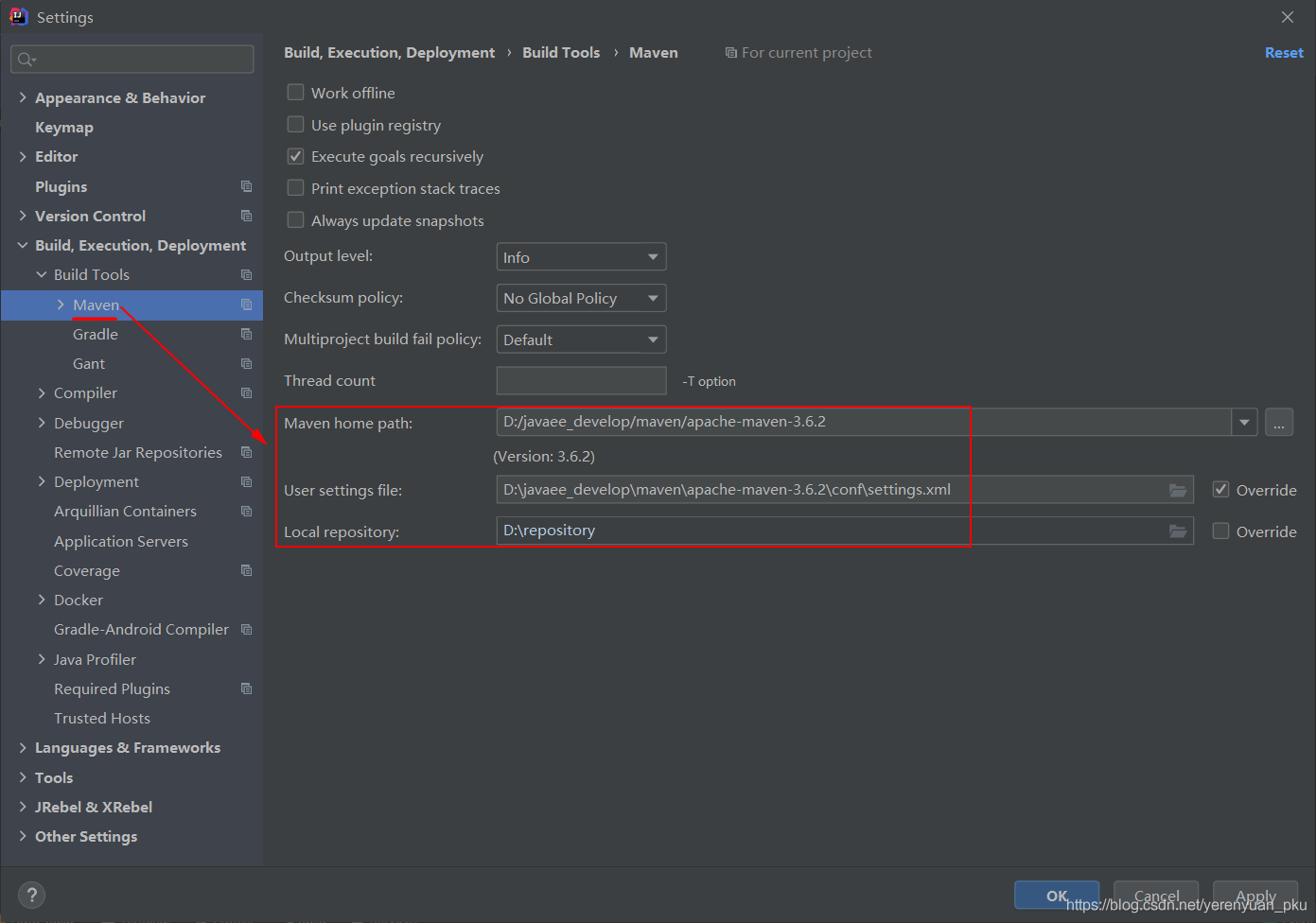Screen dimensions: 1316x923
Task: Click the project-level icon beside Version Control
Action: click(x=246, y=216)
